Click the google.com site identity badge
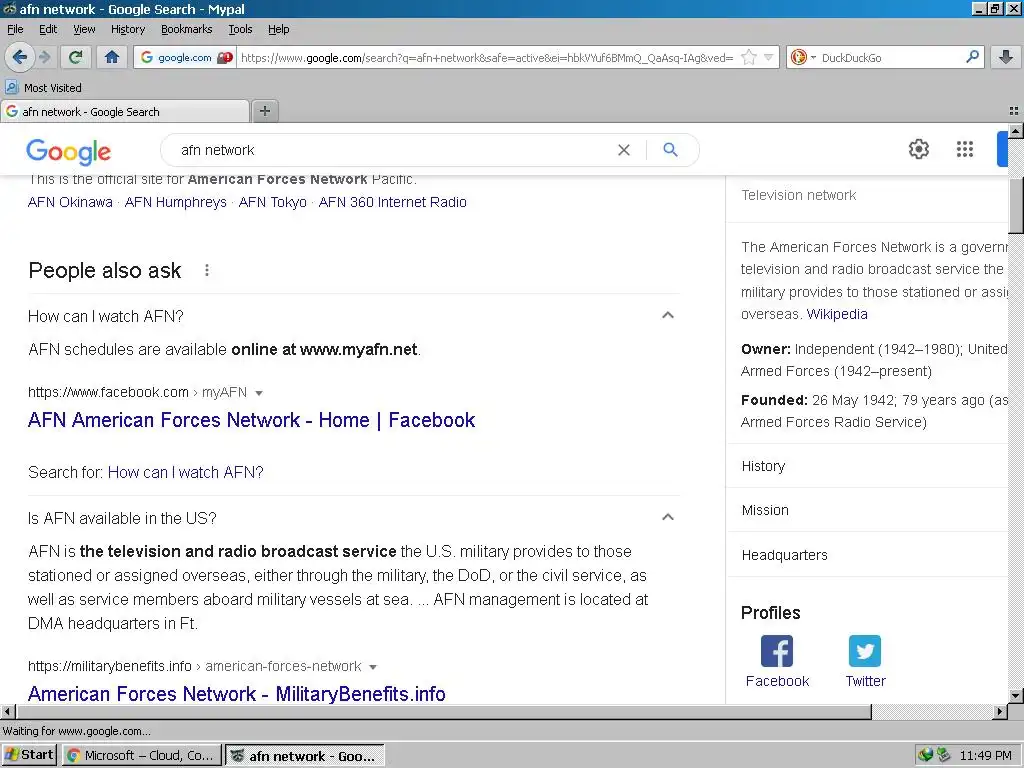This screenshot has width=1024, height=768. (x=185, y=57)
